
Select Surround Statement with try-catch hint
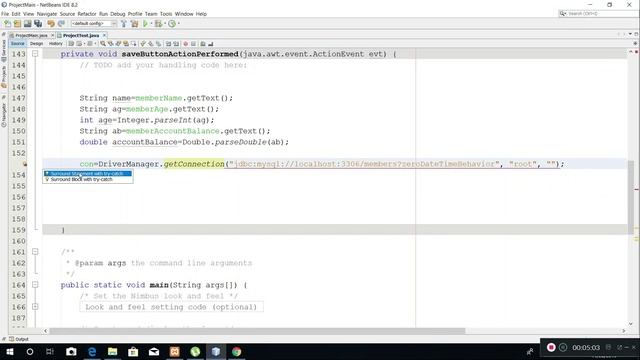tap(88, 173)
